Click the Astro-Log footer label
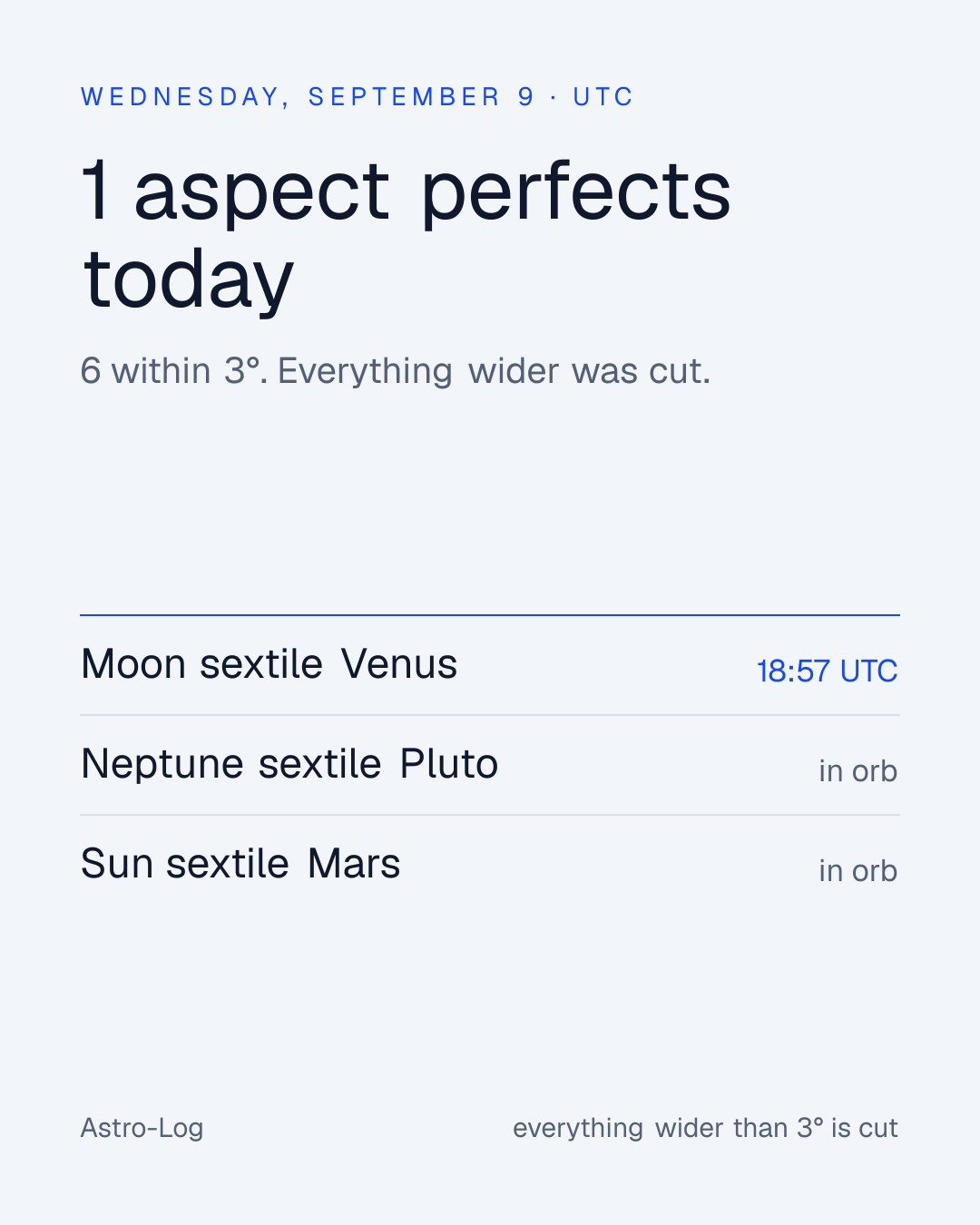The width and height of the screenshot is (980, 1225). [142, 1128]
